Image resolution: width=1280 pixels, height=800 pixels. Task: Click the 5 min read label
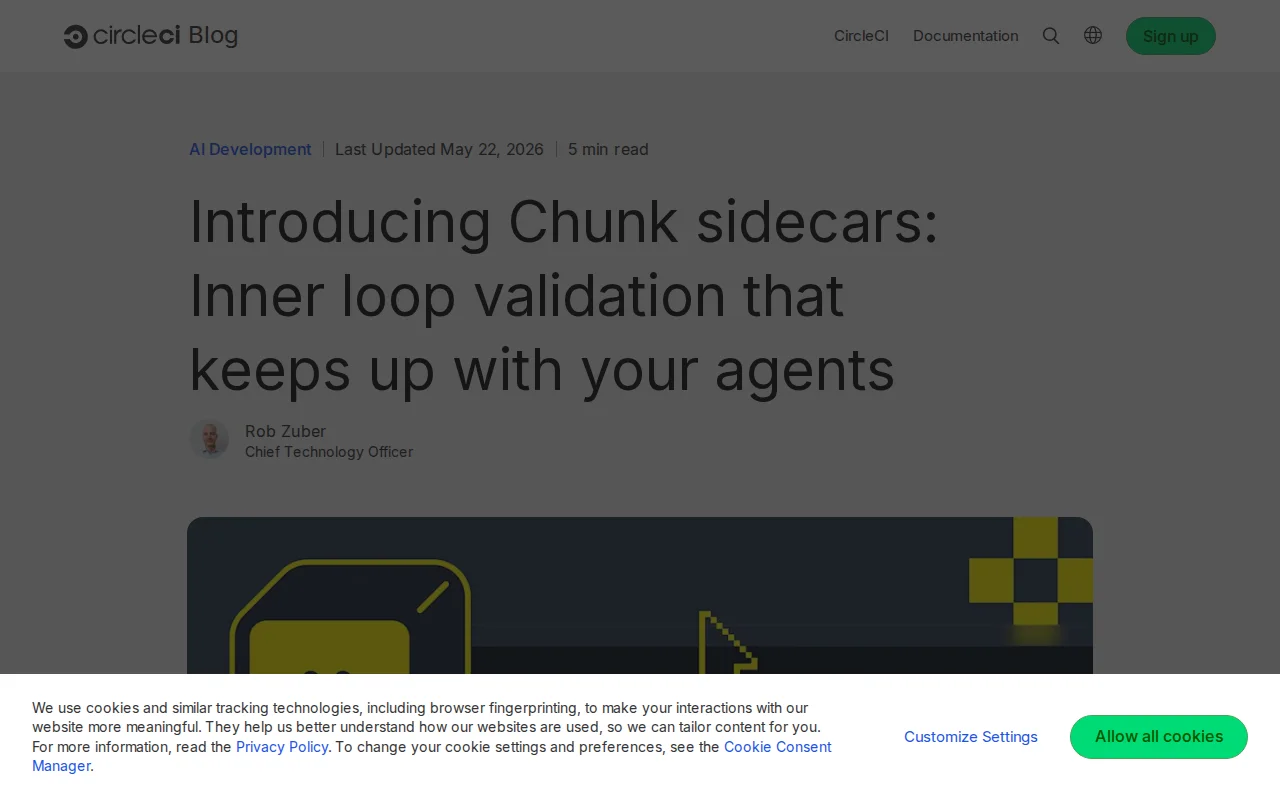click(x=608, y=149)
